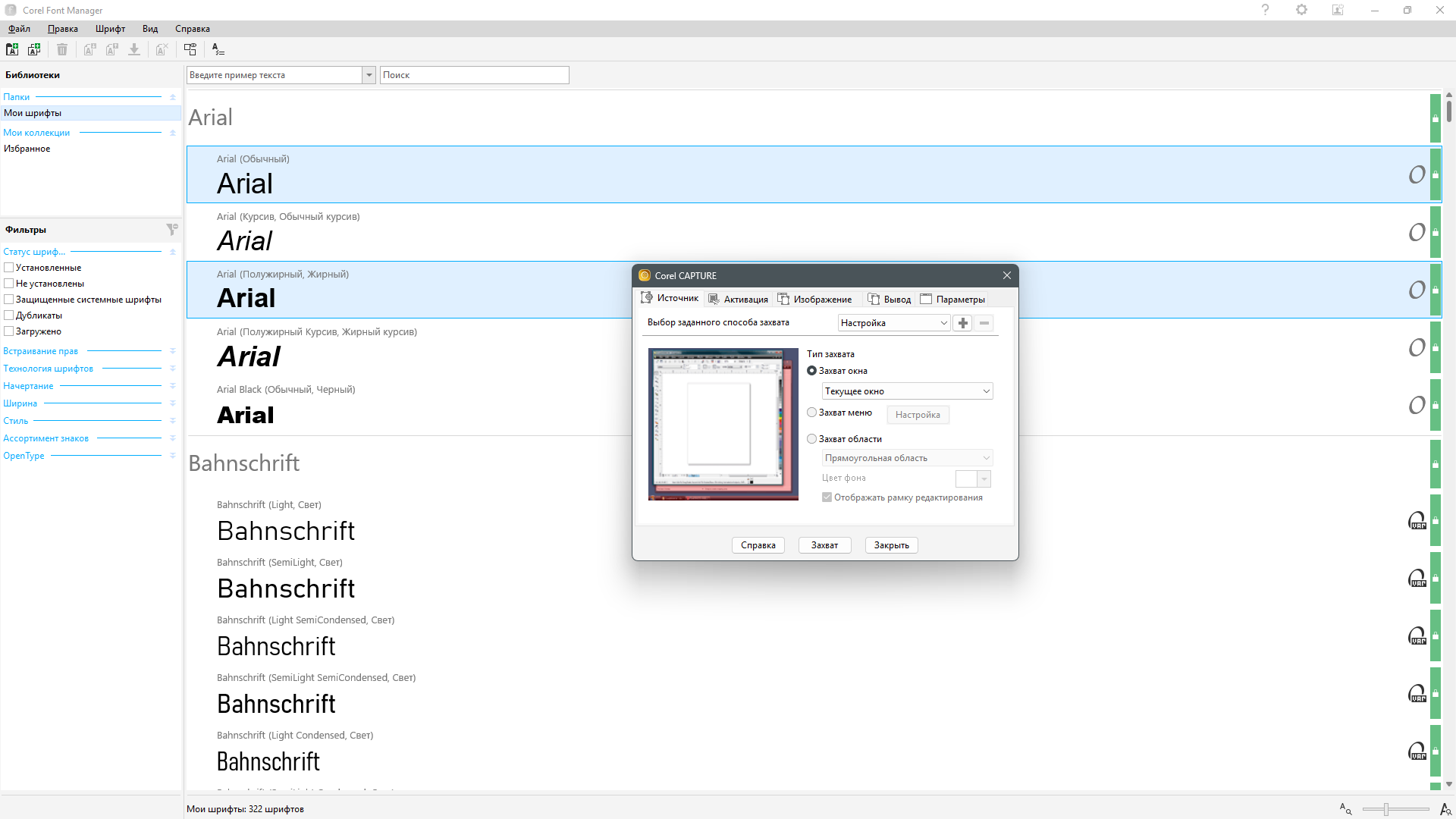Viewport: 1456px width, 819px height.
Task: Click the OpenType icon on Arial Black row
Action: coord(1417,405)
